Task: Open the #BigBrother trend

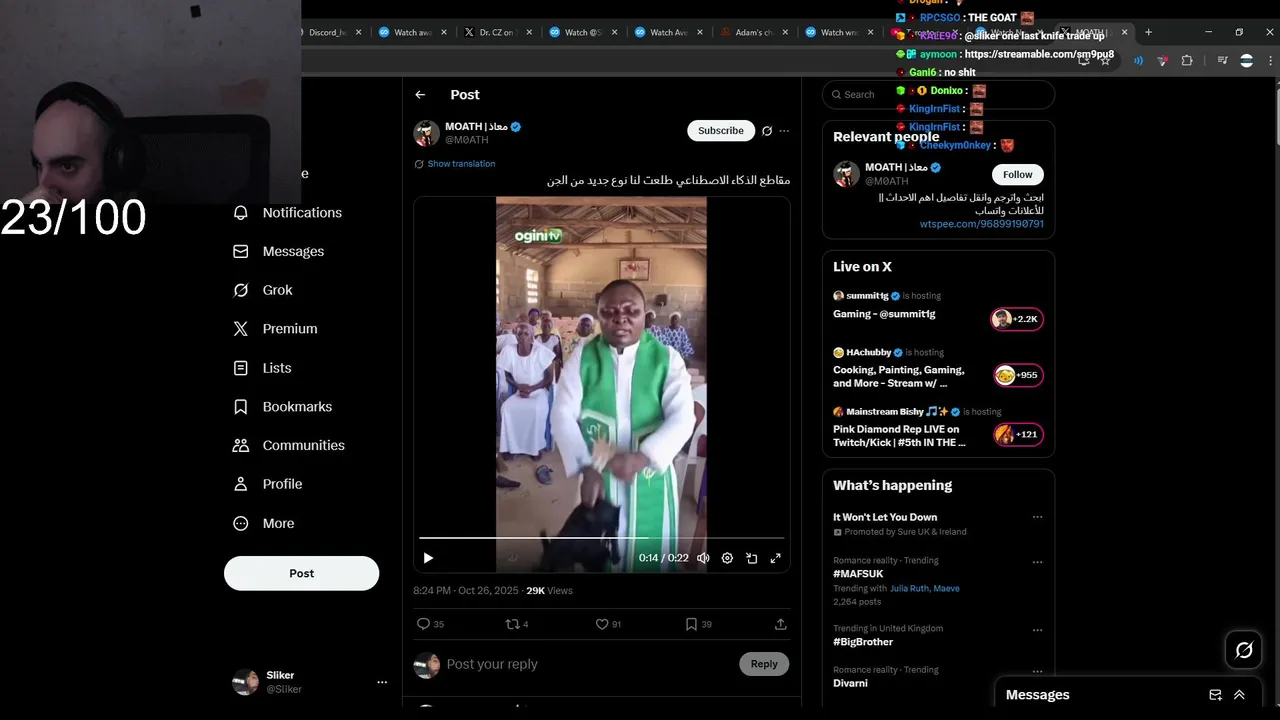Action: 863,642
